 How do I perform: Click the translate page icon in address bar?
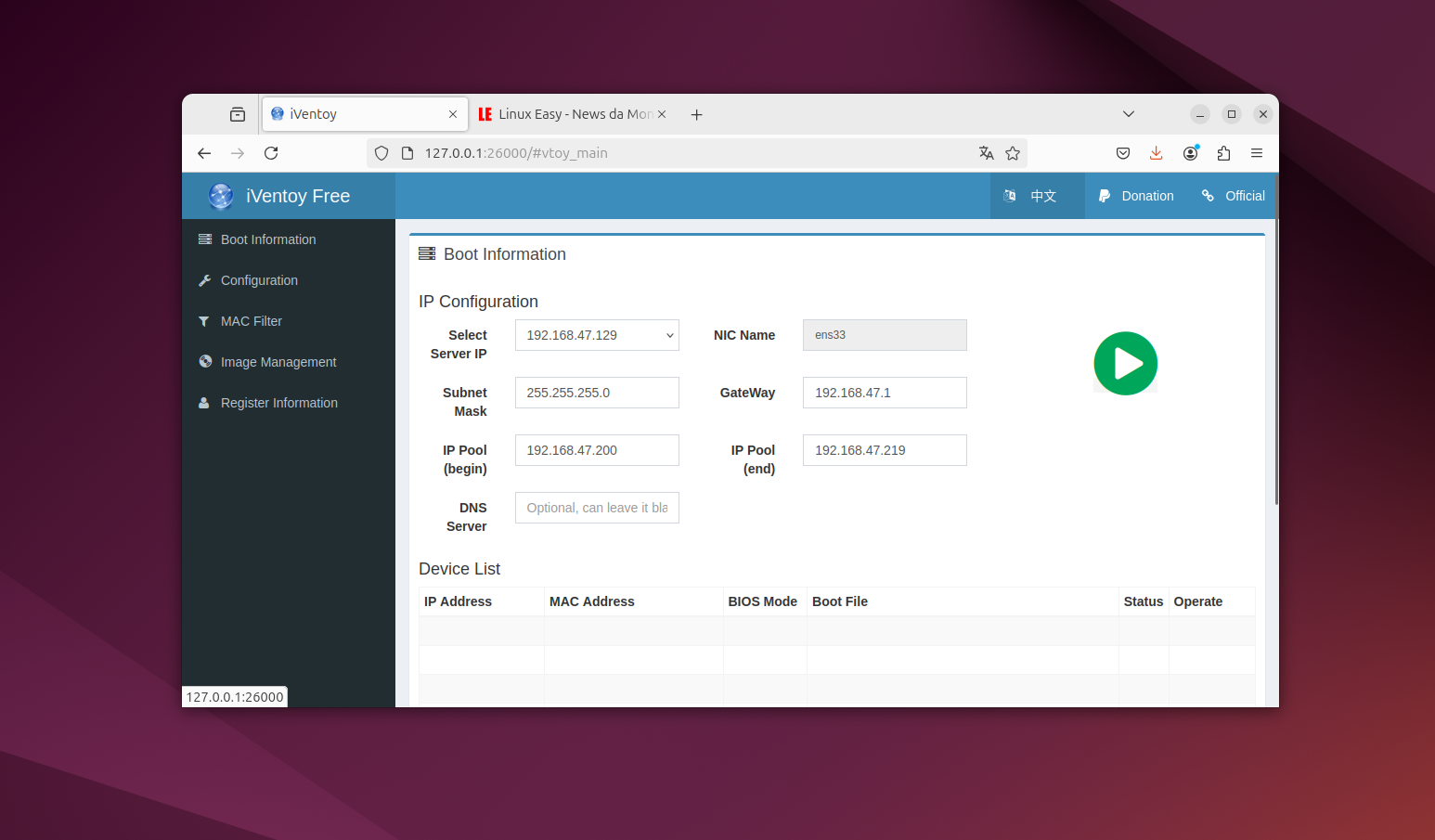986,153
